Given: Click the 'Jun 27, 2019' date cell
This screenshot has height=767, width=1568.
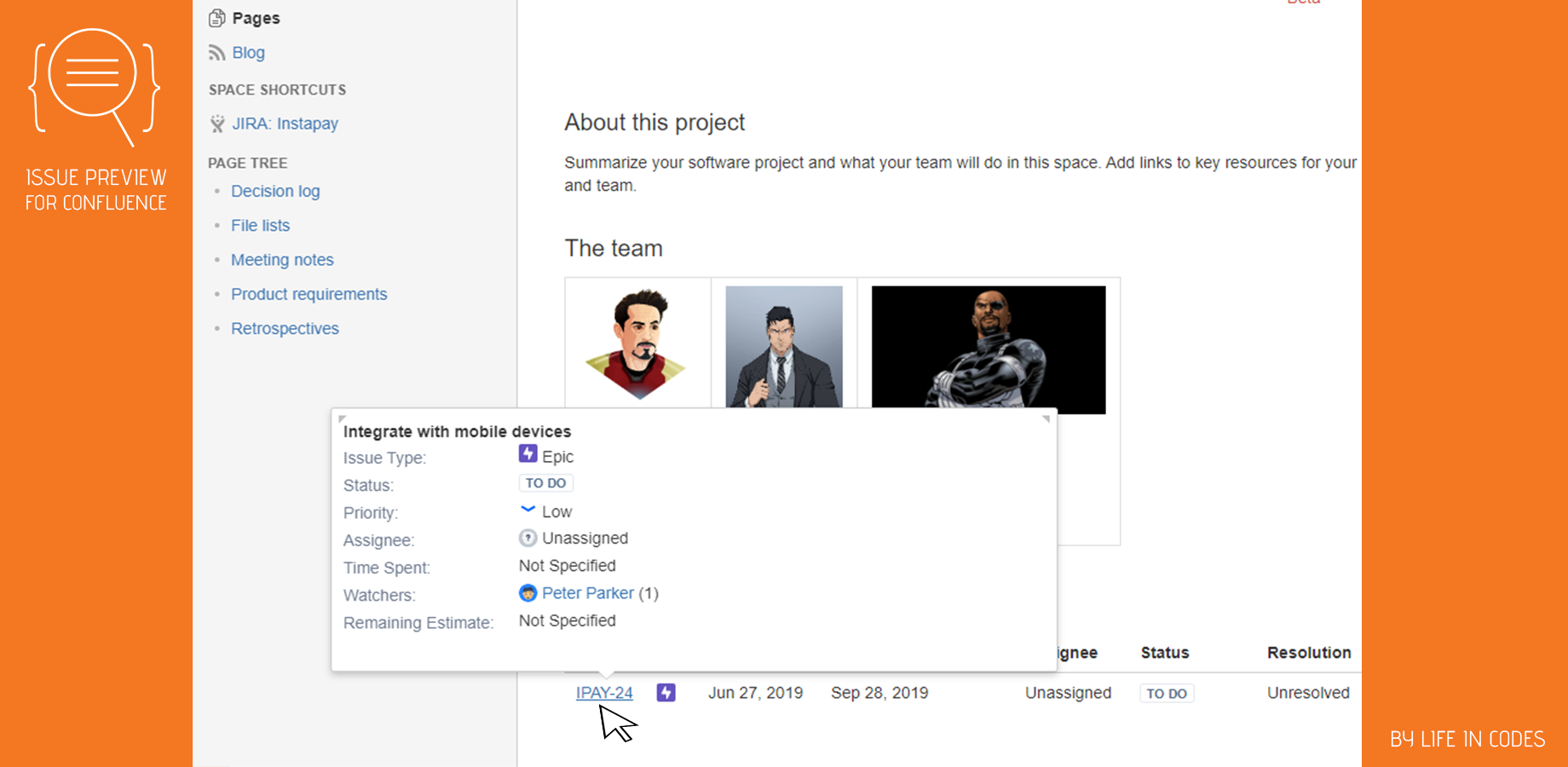Looking at the screenshot, I should 755,693.
